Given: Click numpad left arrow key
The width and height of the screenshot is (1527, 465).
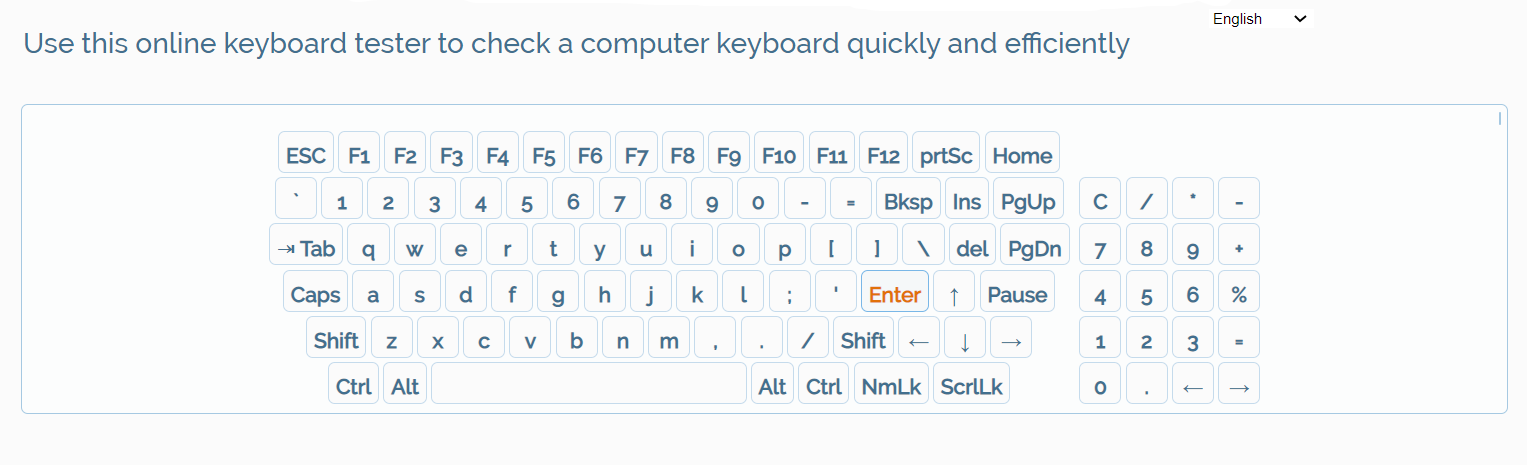Looking at the screenshot, I should (1192, 386).
